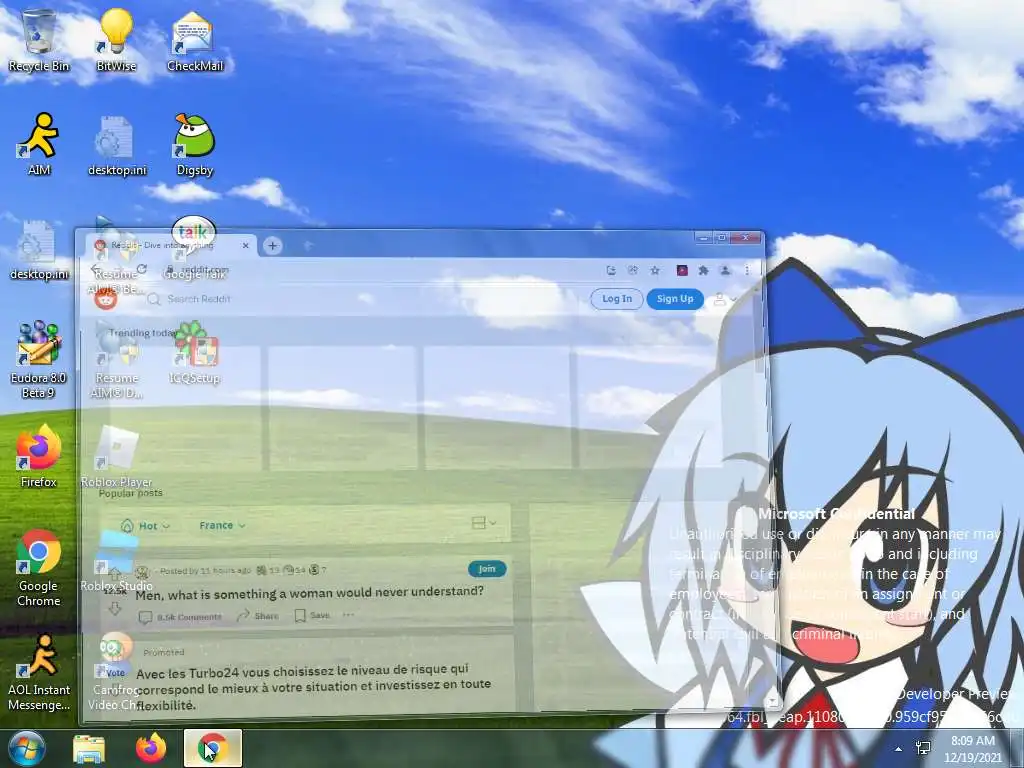Downvote the 'Men, what is something' post
Screen dimensions: 1024x768
tap(115, 609)
